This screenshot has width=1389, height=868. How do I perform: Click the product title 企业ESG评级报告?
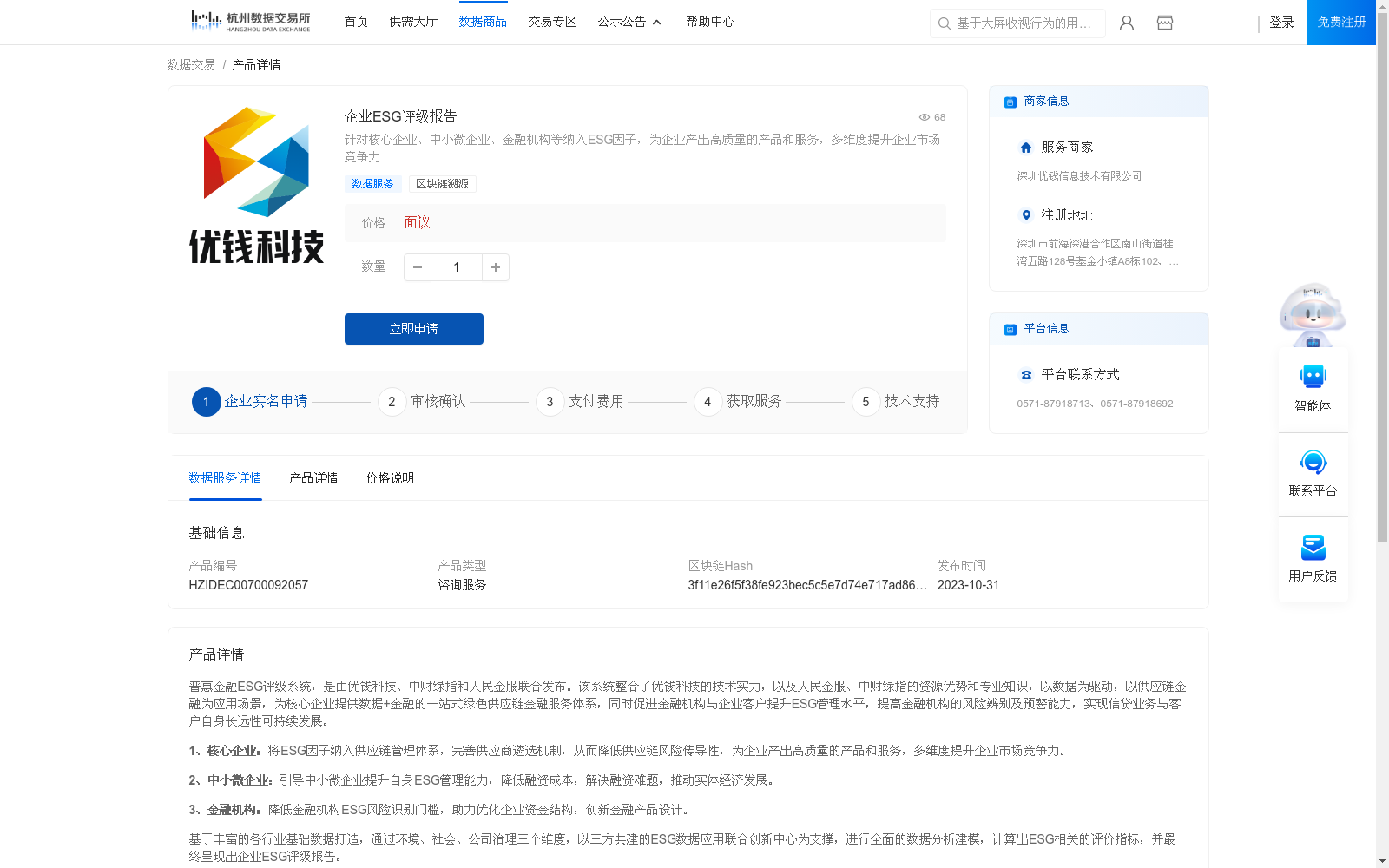(400, 116)
